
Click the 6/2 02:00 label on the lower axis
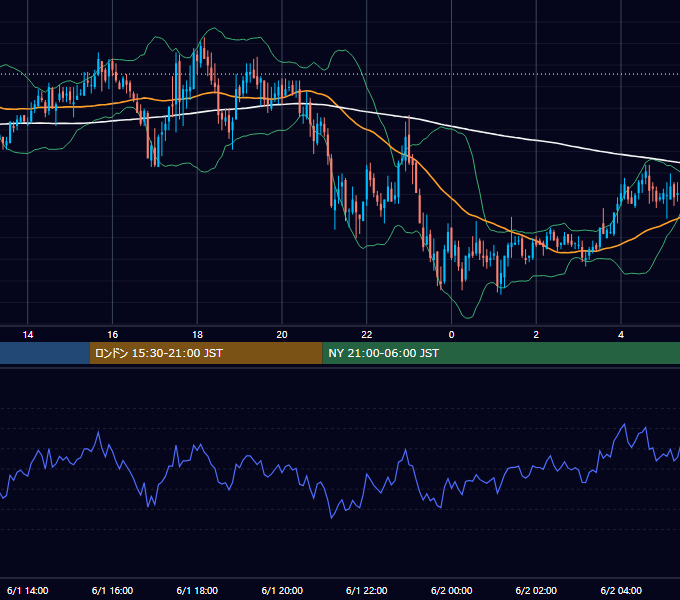(x=536, y=590)
